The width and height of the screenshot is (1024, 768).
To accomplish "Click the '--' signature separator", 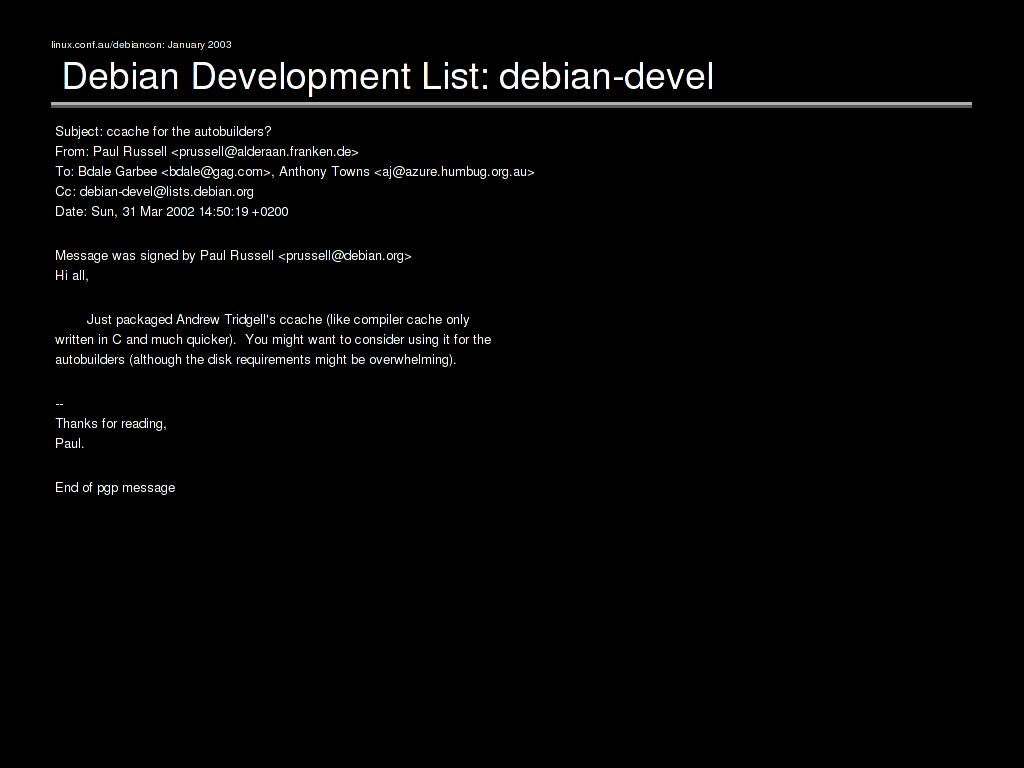I will tap(60, 404).
